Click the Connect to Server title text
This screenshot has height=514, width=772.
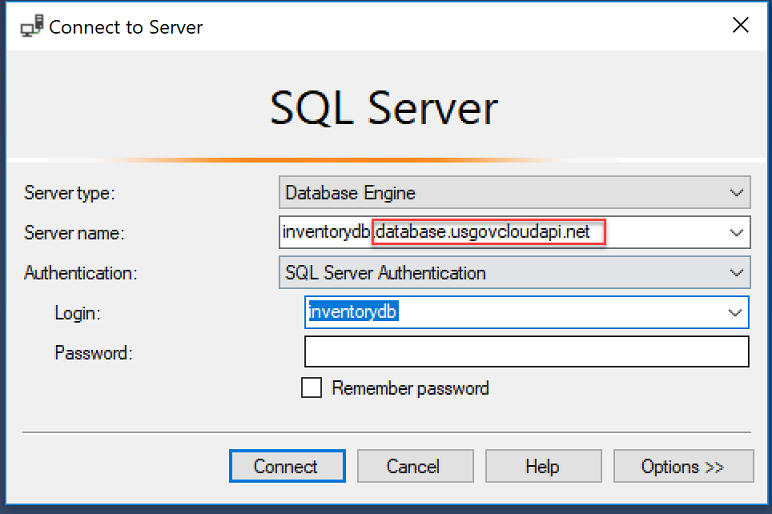click(x=126, y=27)
